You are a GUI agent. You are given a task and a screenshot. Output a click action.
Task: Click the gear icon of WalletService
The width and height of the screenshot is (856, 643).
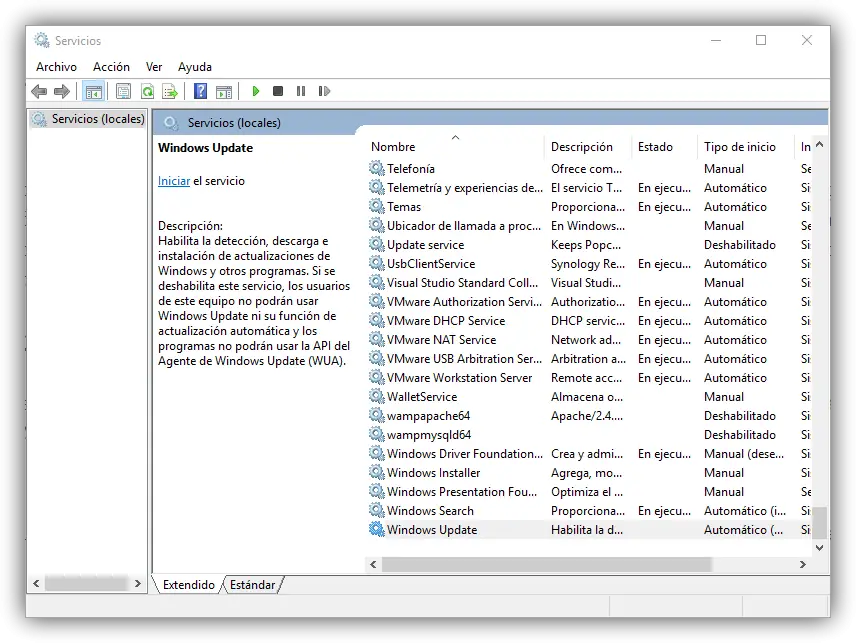point(377,396)
